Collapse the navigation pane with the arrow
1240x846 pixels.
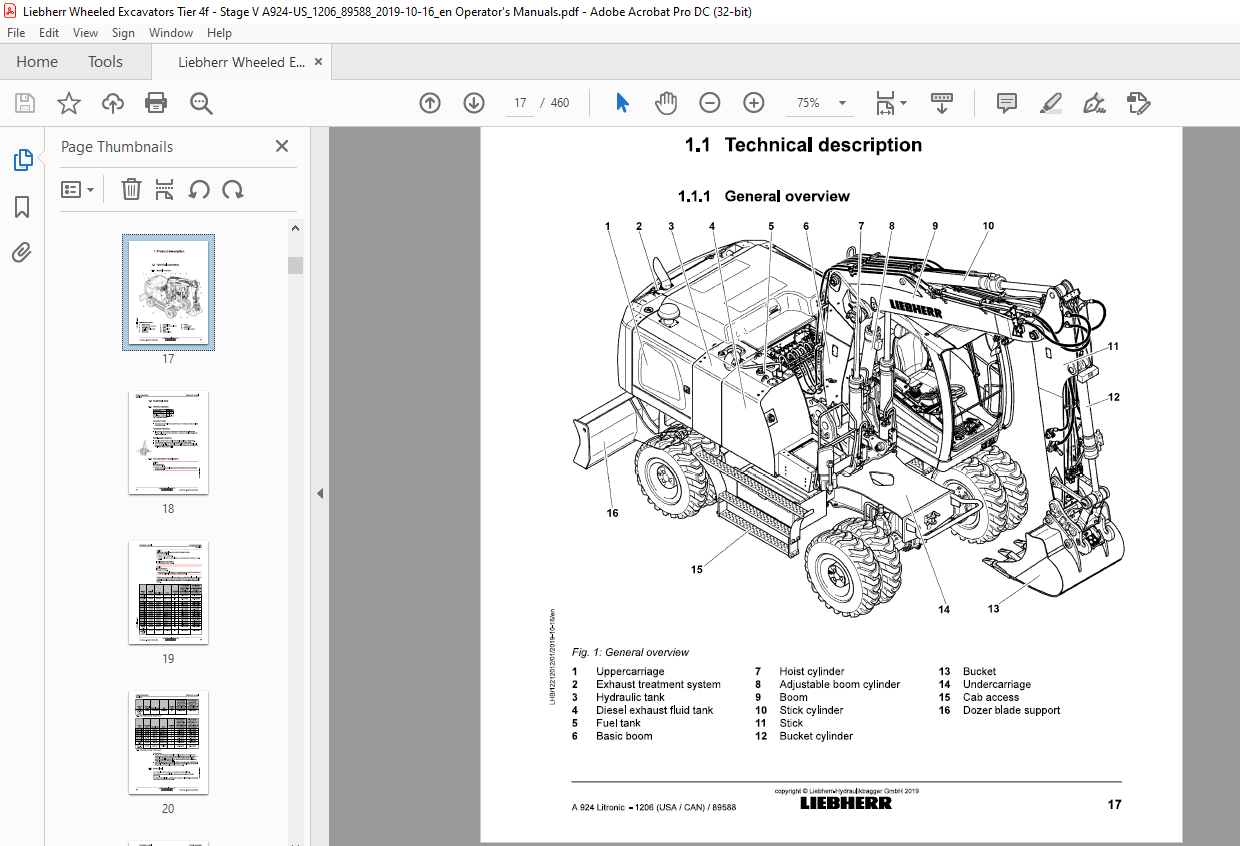point(320,493)
